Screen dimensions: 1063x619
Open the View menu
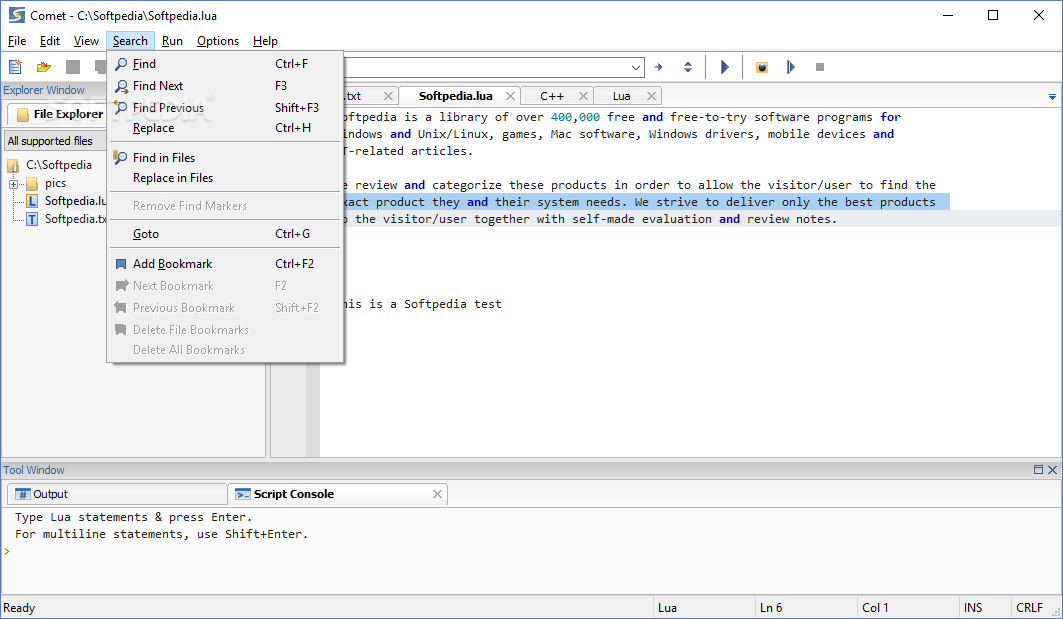pos(86,41)
